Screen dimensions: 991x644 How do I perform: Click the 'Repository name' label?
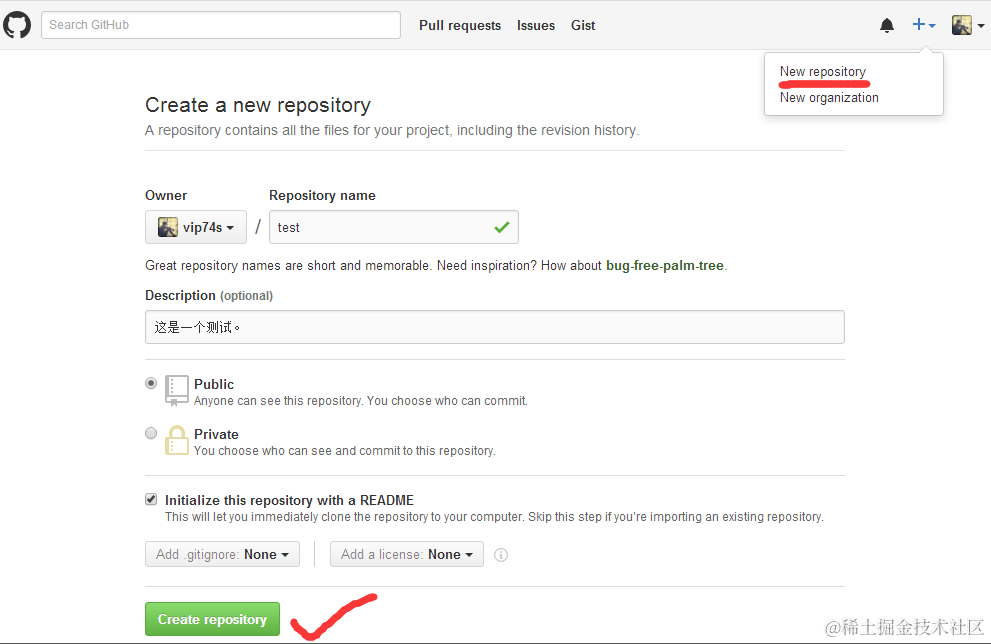pos(322,195)
